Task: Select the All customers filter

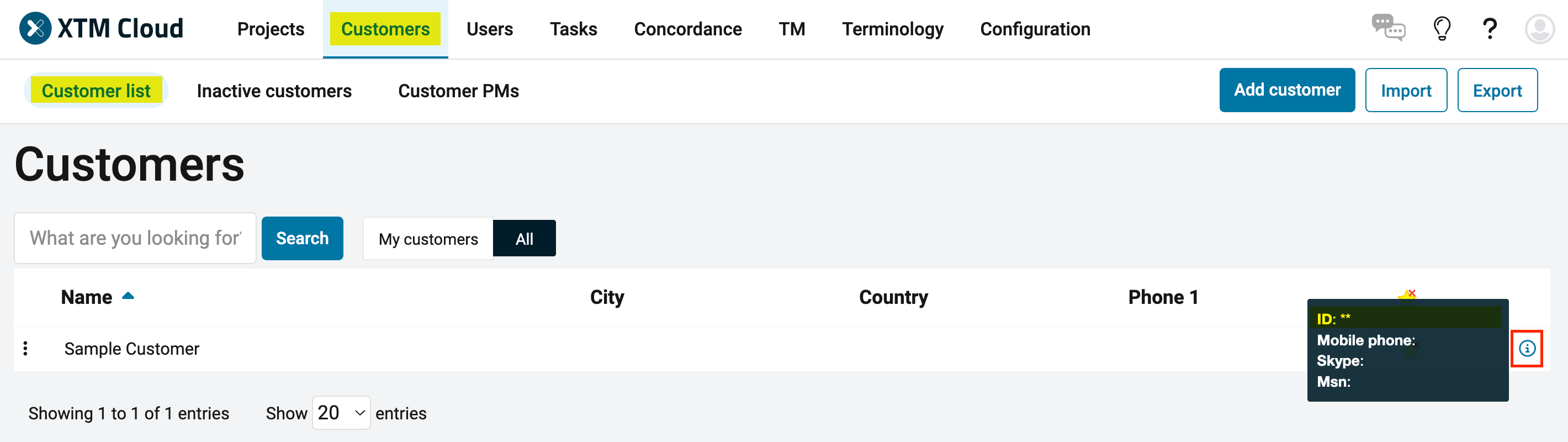Action: pyautogui.click(x=524, y=238)
